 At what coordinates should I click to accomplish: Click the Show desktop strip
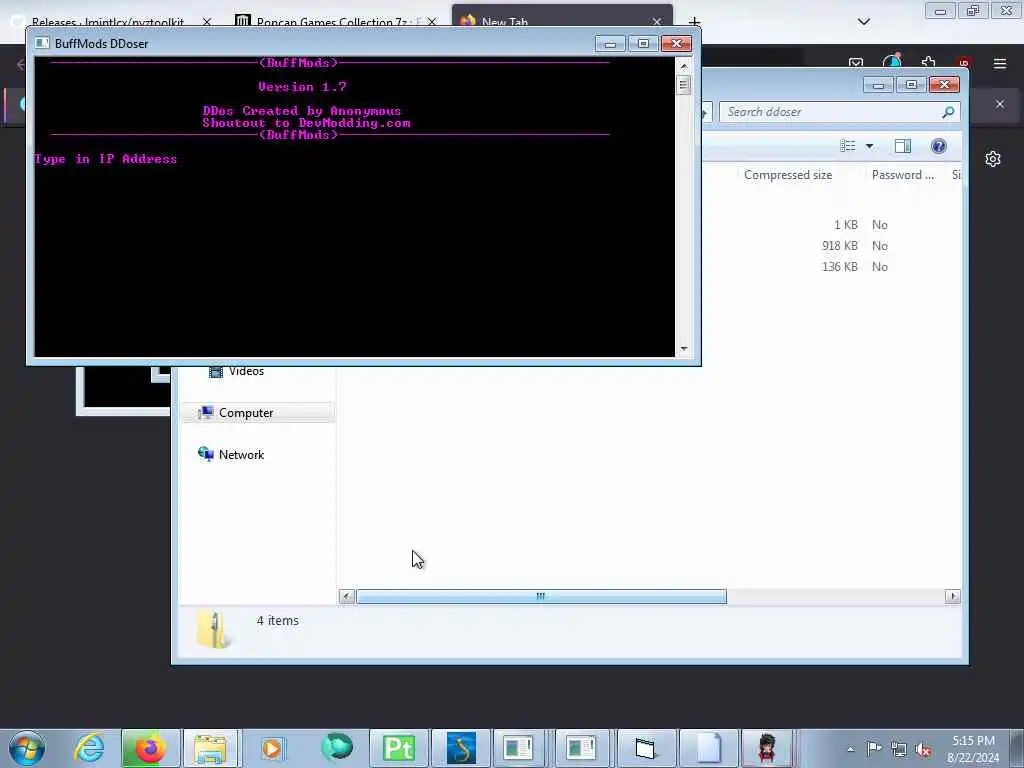(x=1017, y=748)
